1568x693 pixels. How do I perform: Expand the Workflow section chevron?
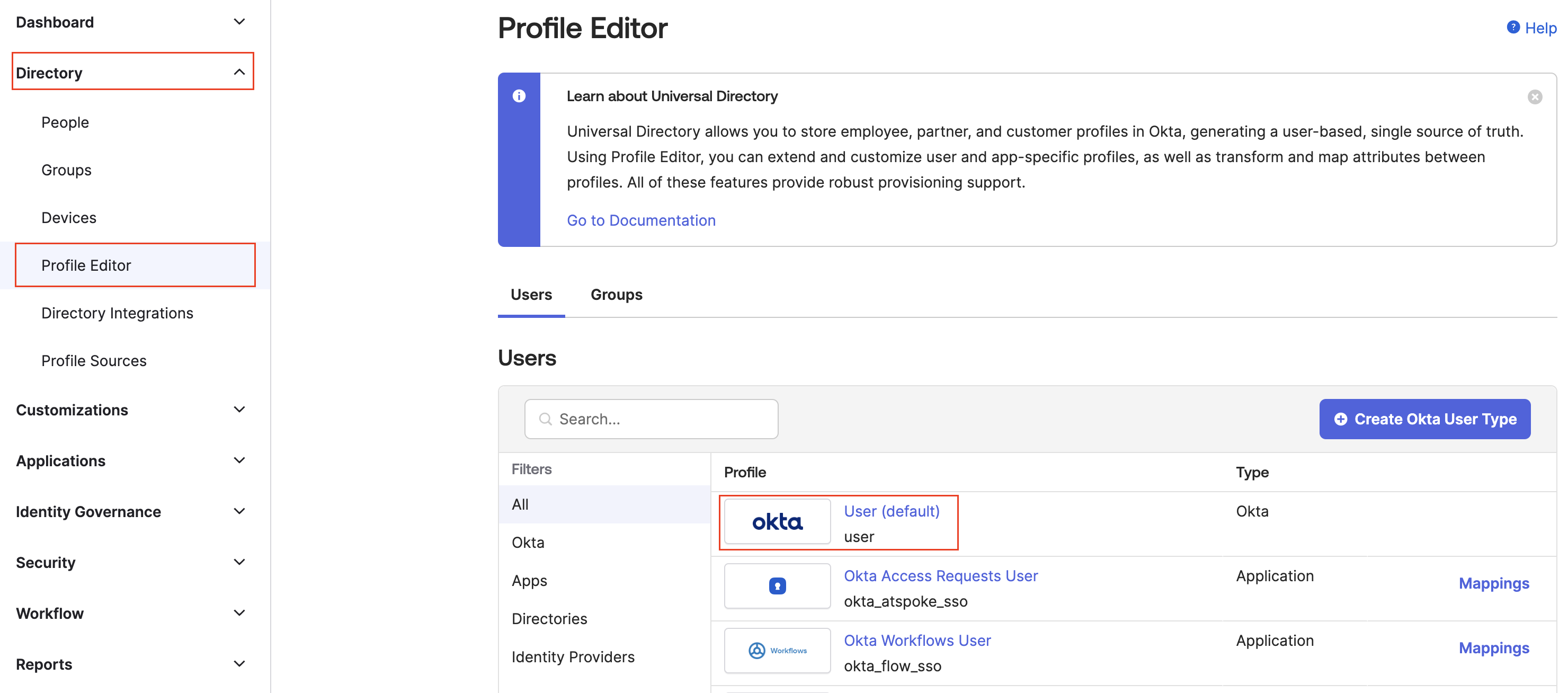[239, 613]
